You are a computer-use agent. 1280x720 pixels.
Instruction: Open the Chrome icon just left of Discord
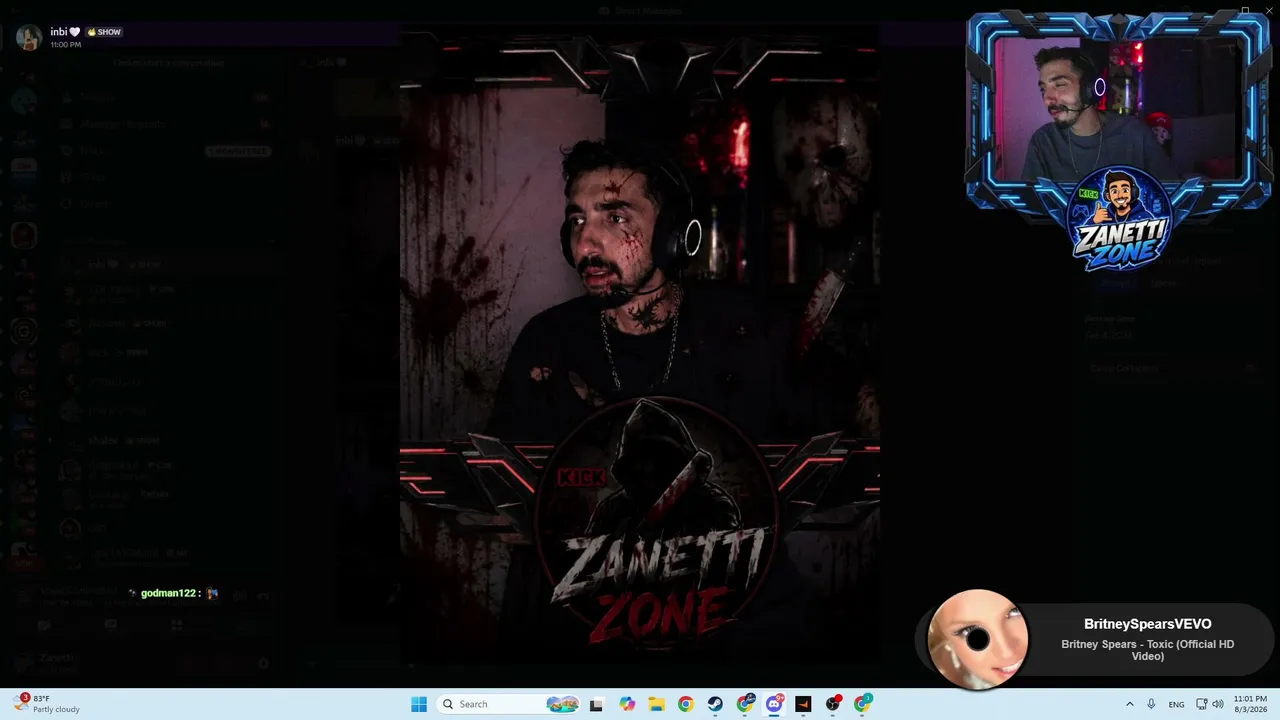[745, 704]
